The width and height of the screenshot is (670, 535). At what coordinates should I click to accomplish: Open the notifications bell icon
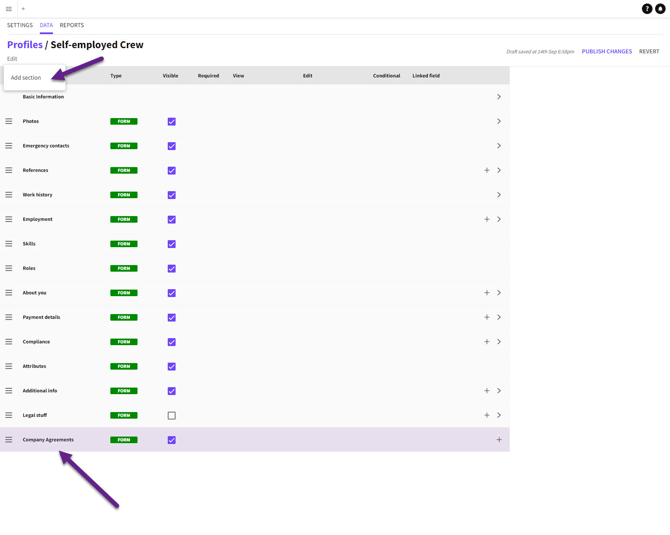[x=660, y=9]
